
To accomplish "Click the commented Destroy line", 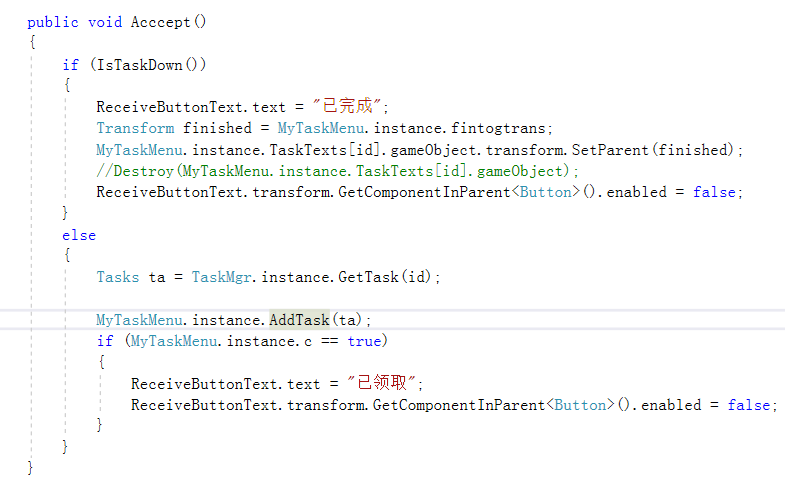I will click(x=337, y=171).
